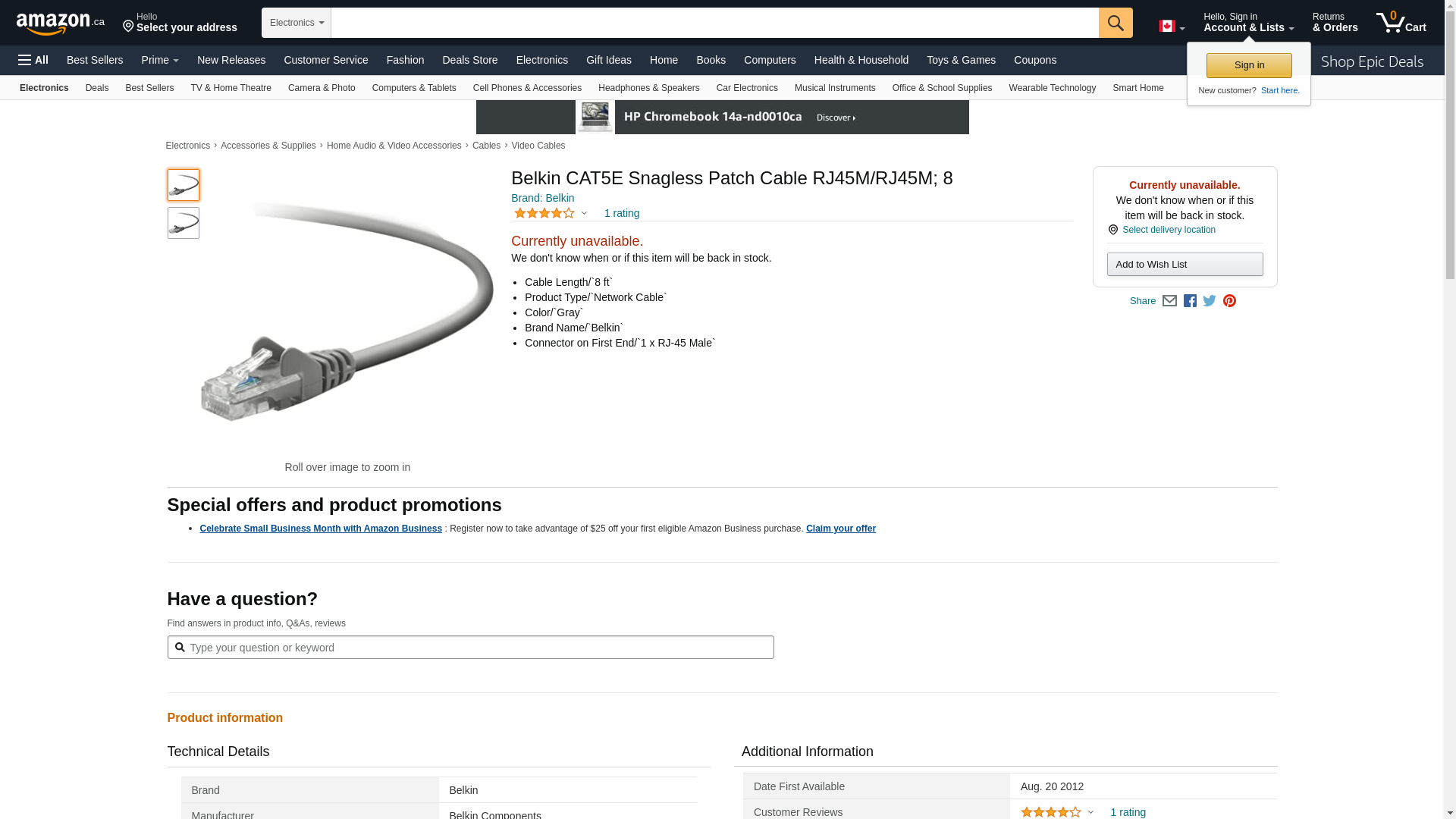Open the Prime menu in navigation

click(160, 60)
